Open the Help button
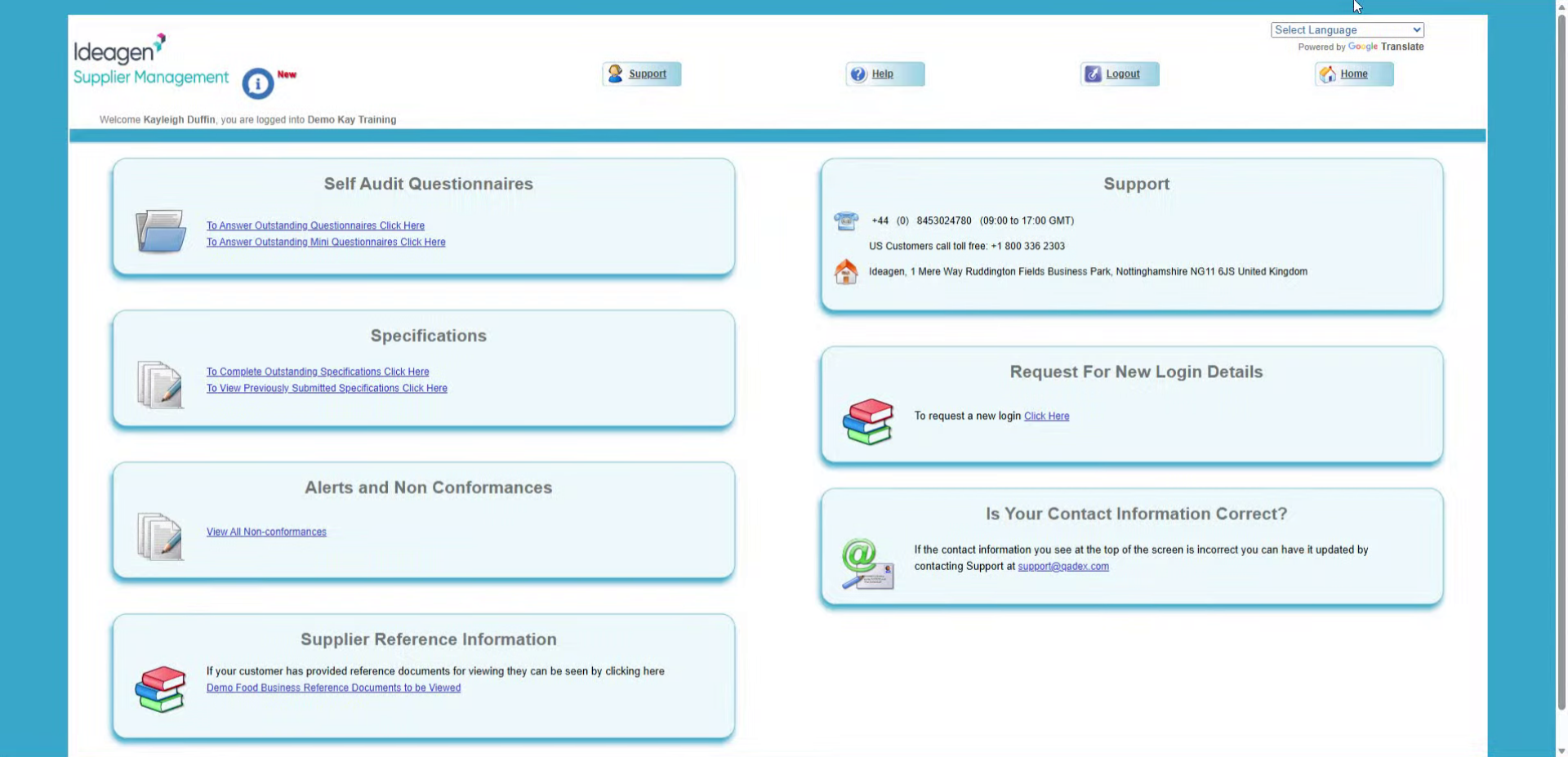Screen dimensions: 1568x757 click(885, 74)
